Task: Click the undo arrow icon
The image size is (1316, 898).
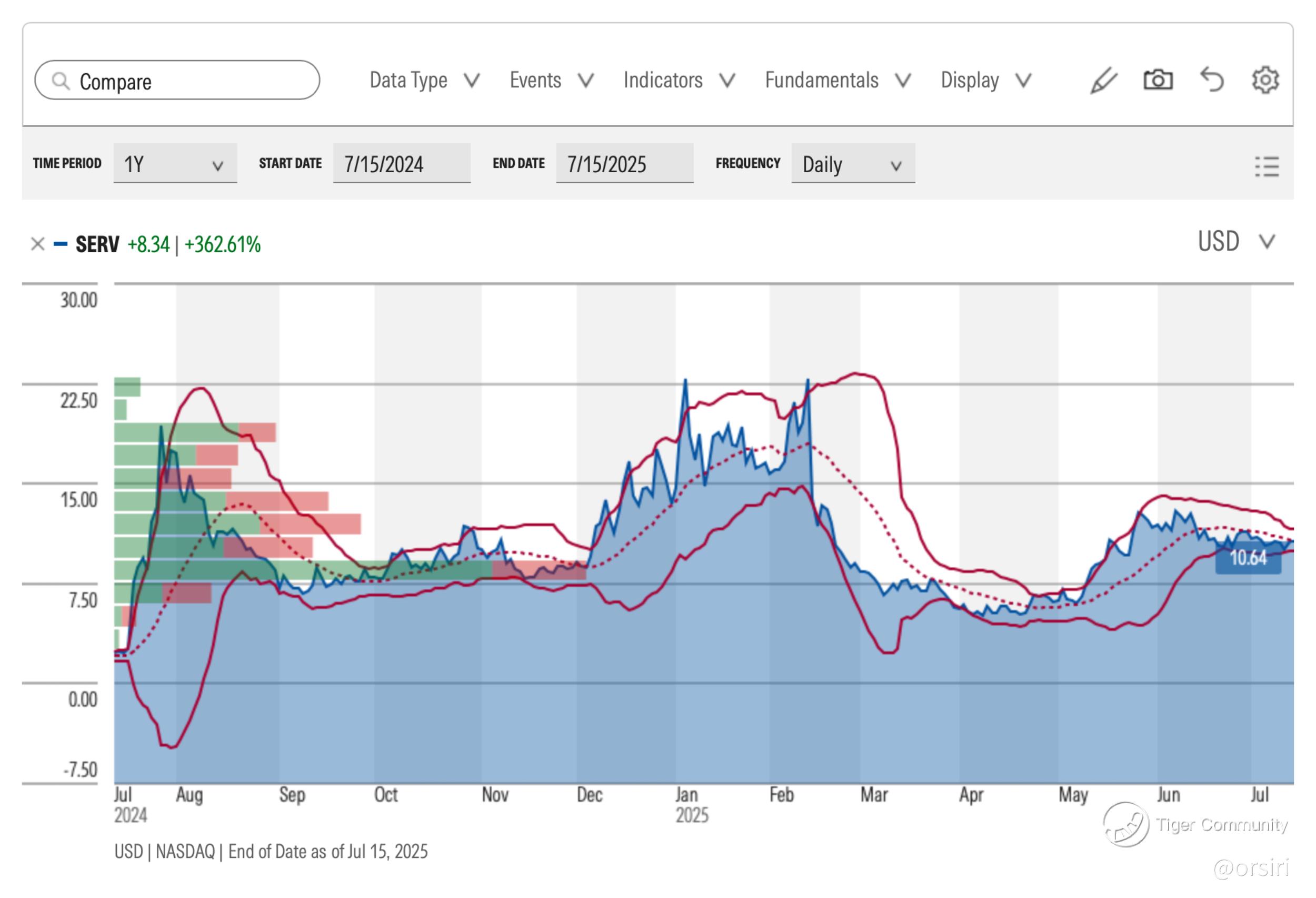Action: 1212,80
